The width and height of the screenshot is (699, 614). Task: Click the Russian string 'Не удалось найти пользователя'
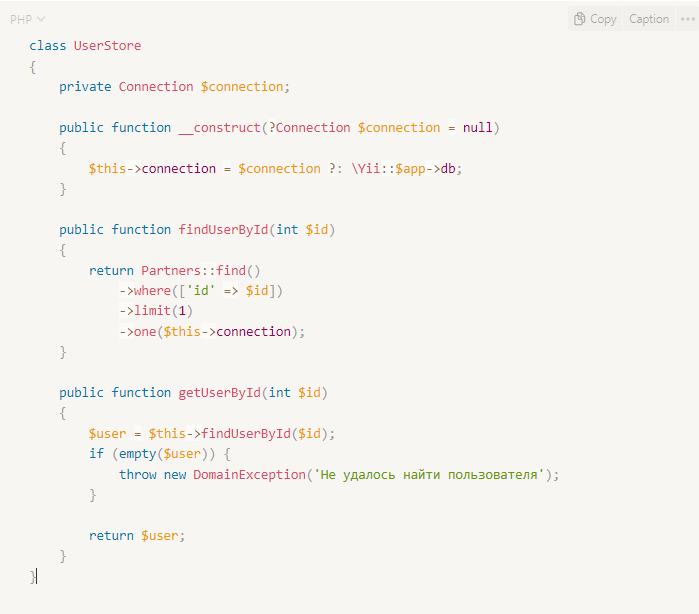click(x=429, y=475)
